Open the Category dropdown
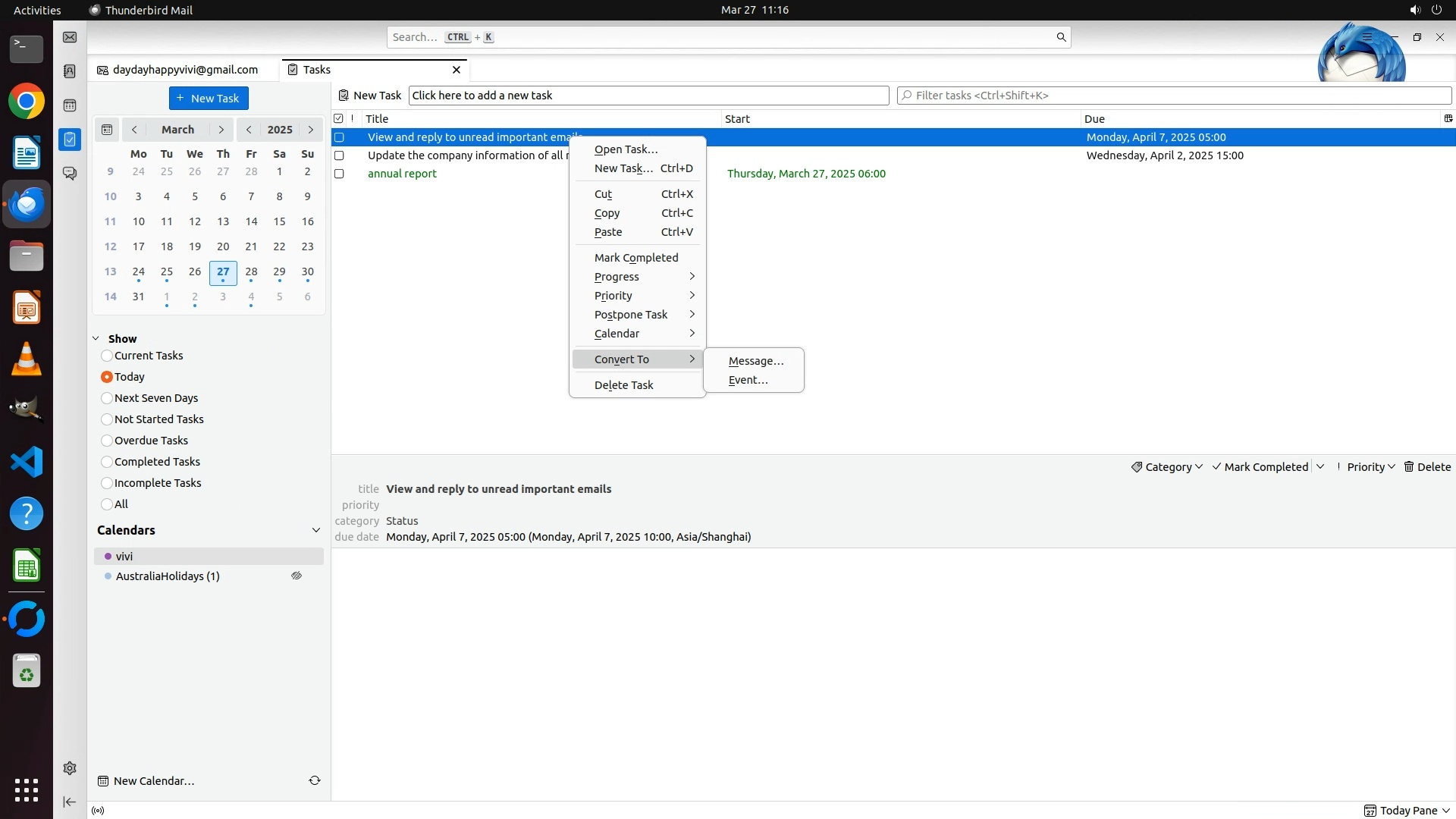The image size is (1456, 819). pyautogui.click(x=1167, y=467)
